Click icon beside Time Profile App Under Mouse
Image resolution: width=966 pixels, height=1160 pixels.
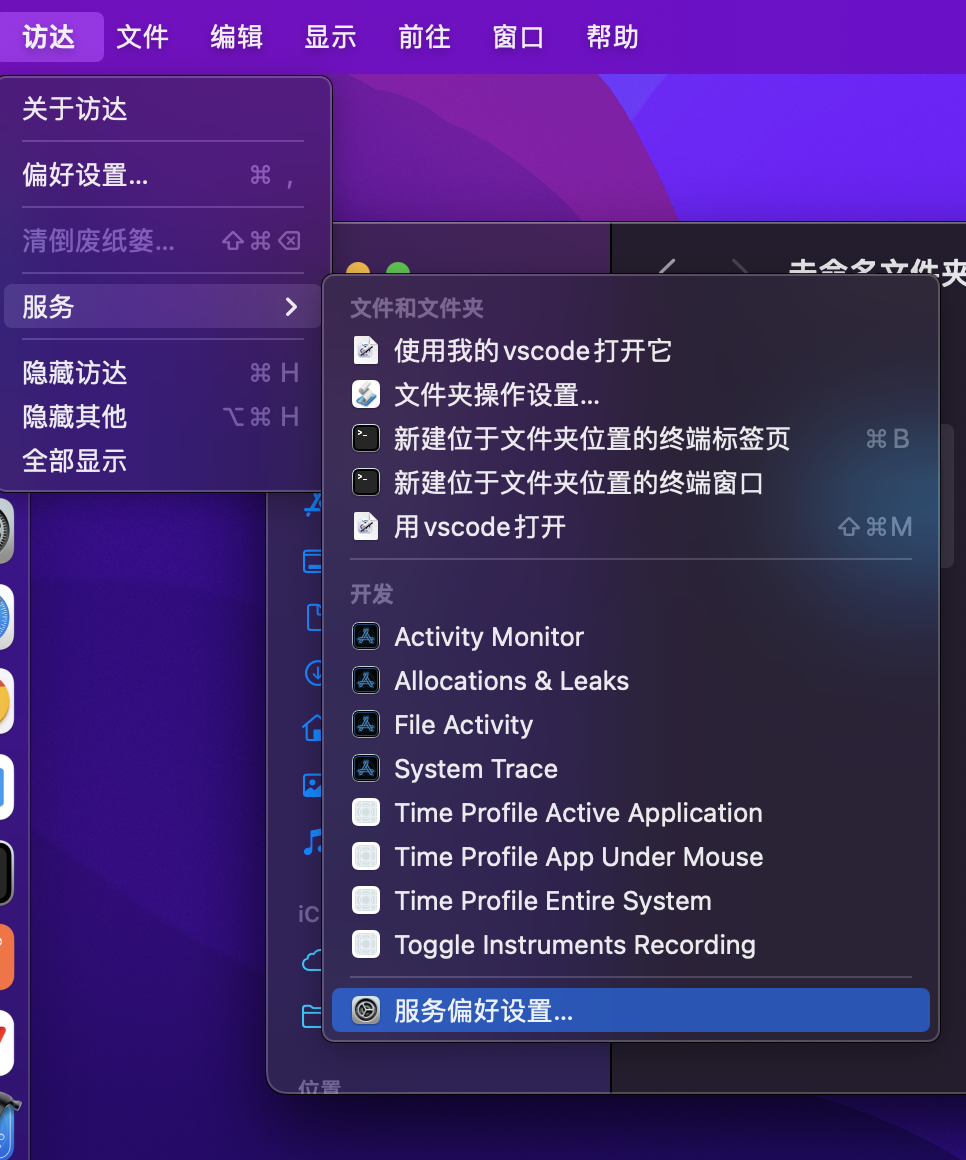coord(365,856)
